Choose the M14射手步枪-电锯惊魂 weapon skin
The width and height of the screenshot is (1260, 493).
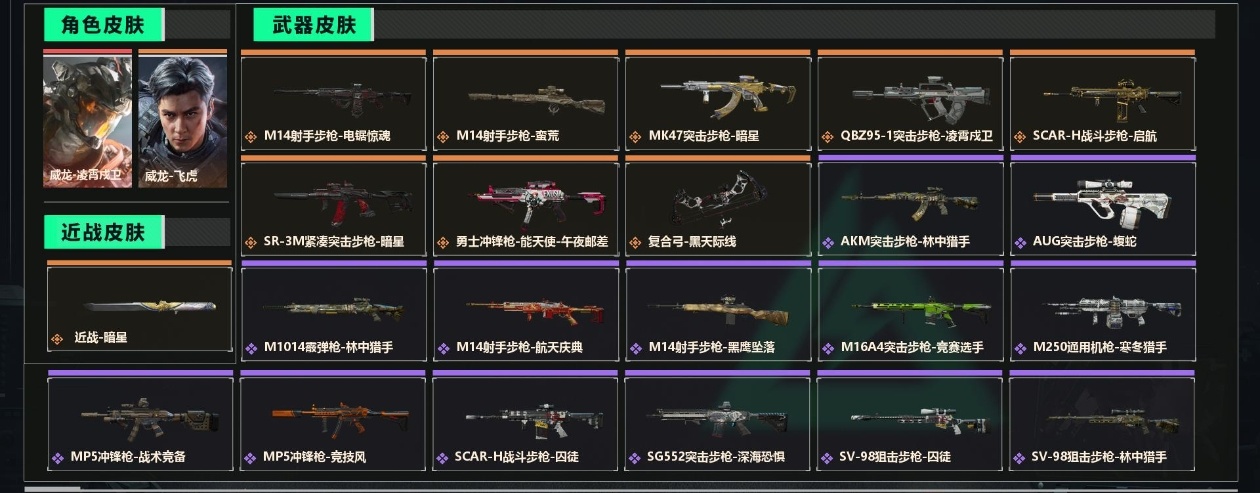[333, 102]
